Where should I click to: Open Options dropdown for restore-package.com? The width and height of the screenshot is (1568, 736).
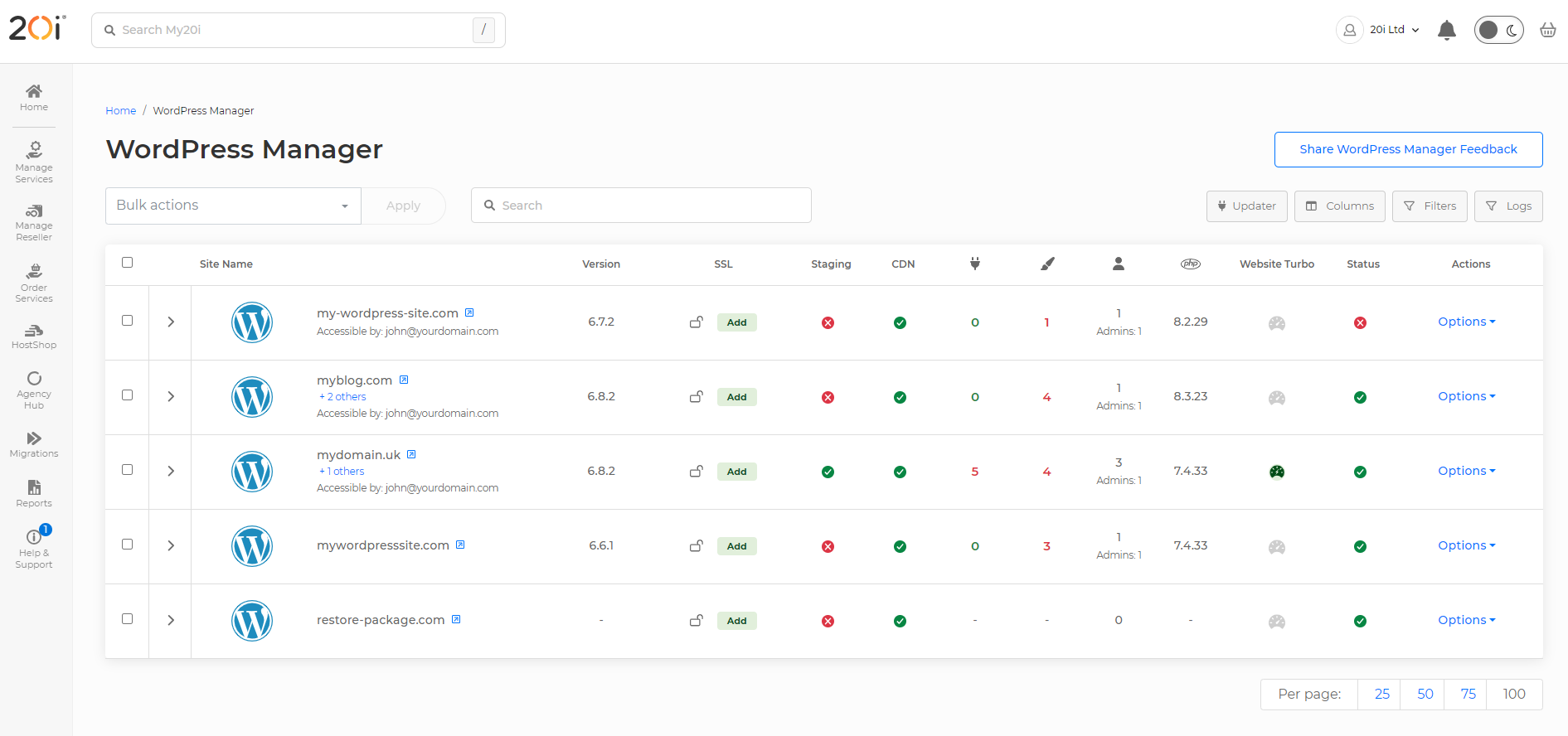[1466, 620]
